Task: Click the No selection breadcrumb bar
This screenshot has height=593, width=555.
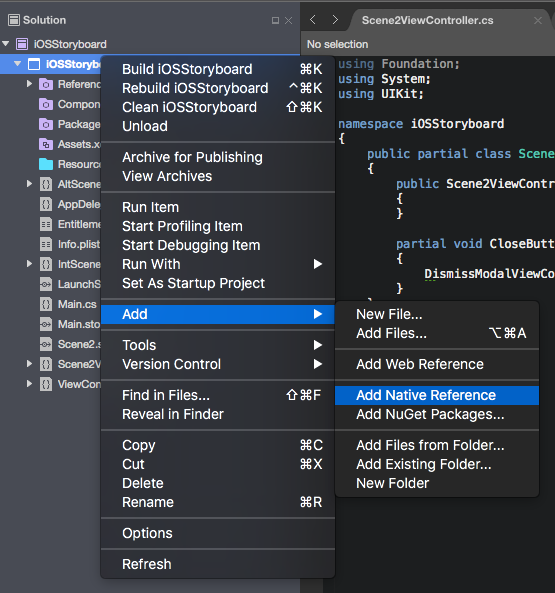Action: (428, 44)
